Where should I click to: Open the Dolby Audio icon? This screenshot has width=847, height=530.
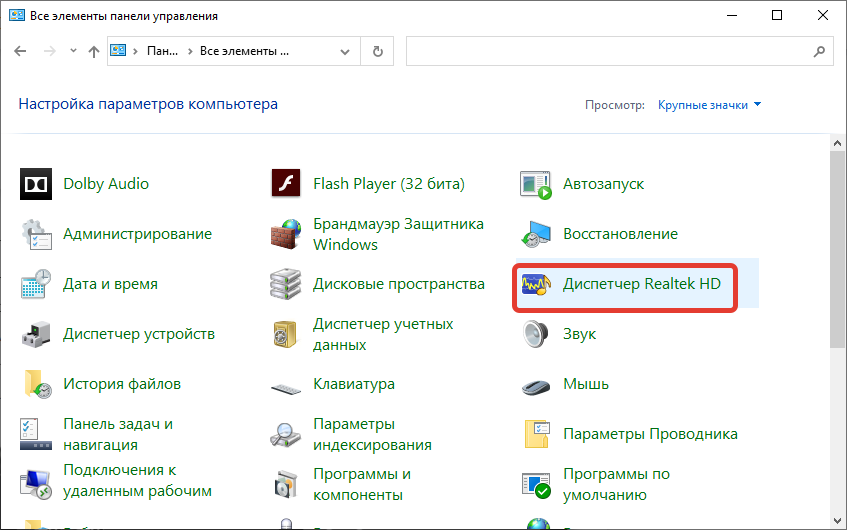[x=36, y=184]
